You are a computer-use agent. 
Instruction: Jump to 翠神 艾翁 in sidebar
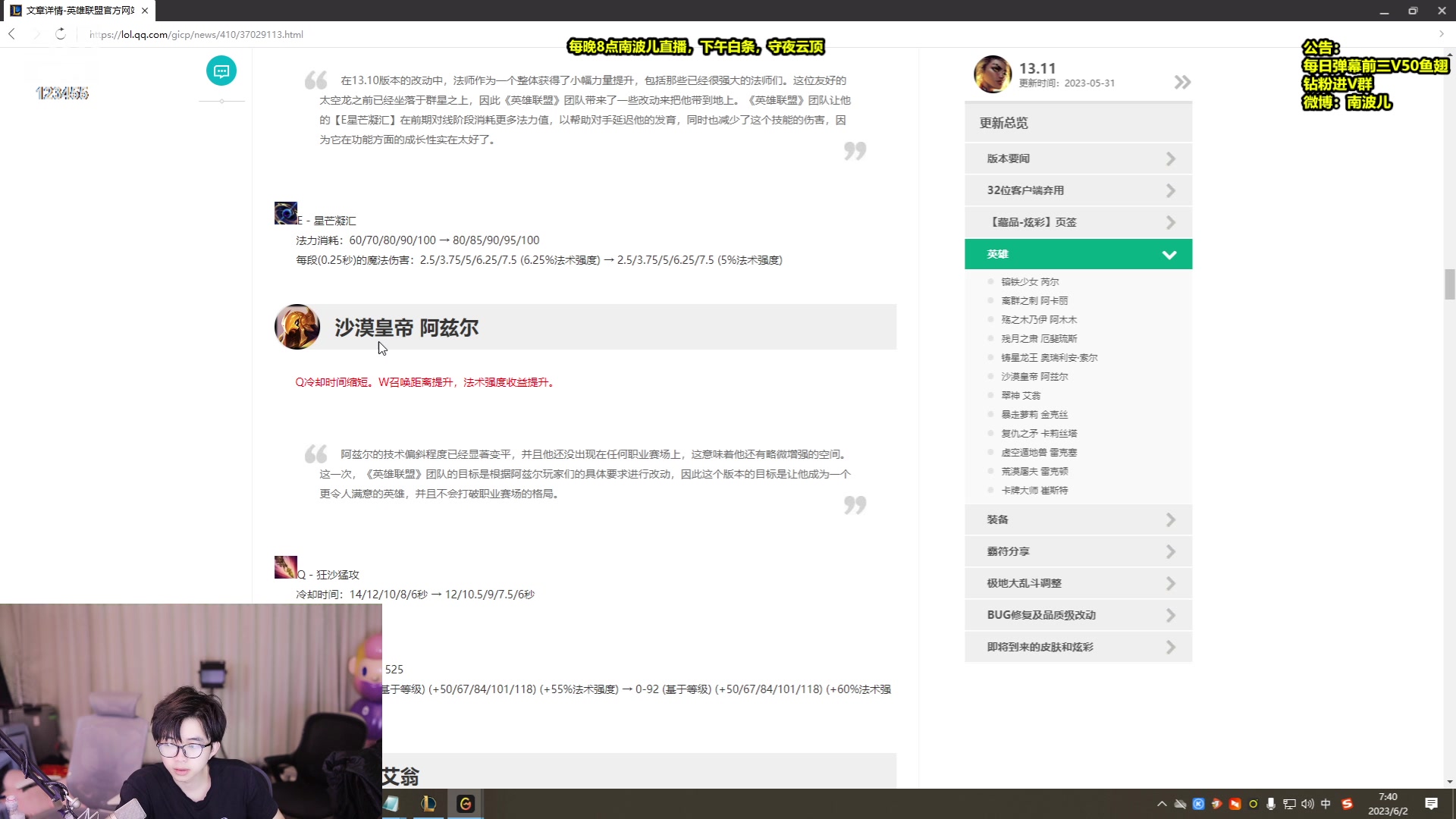click(x=1021, y=396)
